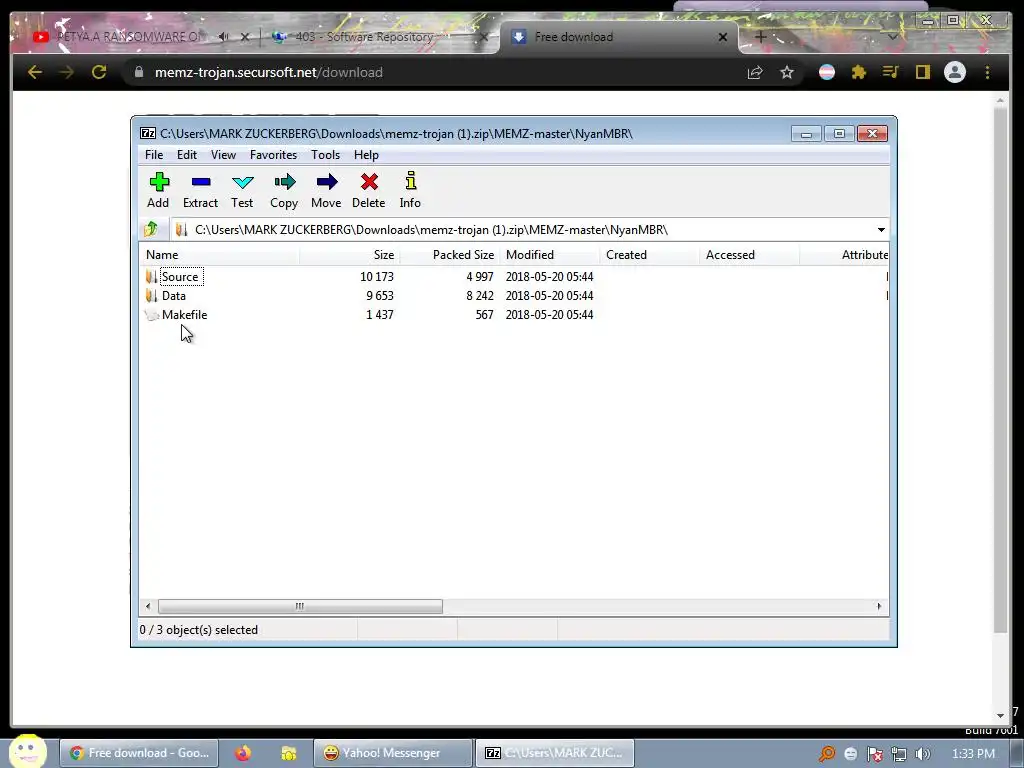
Task: Select the Copy toolbar icon
Action: click(284, 190)
